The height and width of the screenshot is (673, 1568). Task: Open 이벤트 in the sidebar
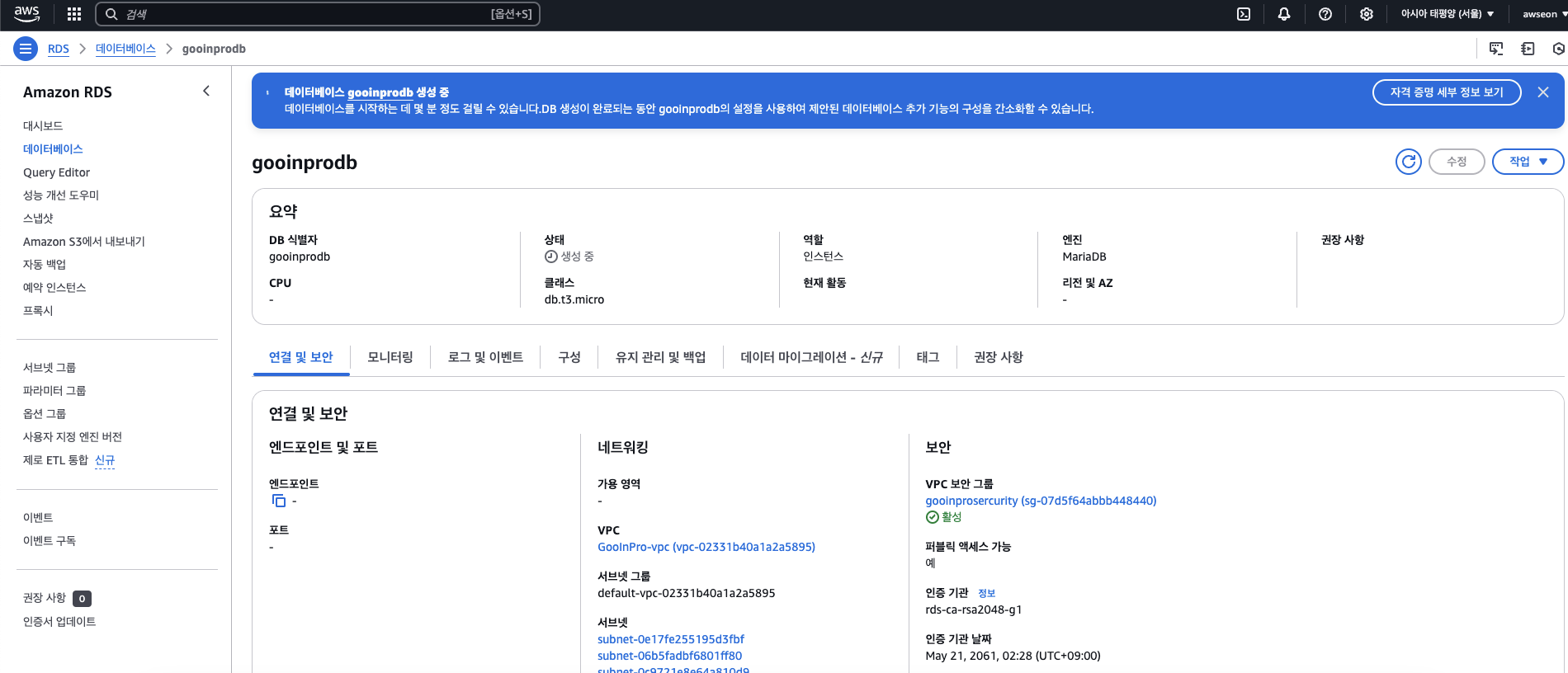pyautogui.click(x=38, y=518)
